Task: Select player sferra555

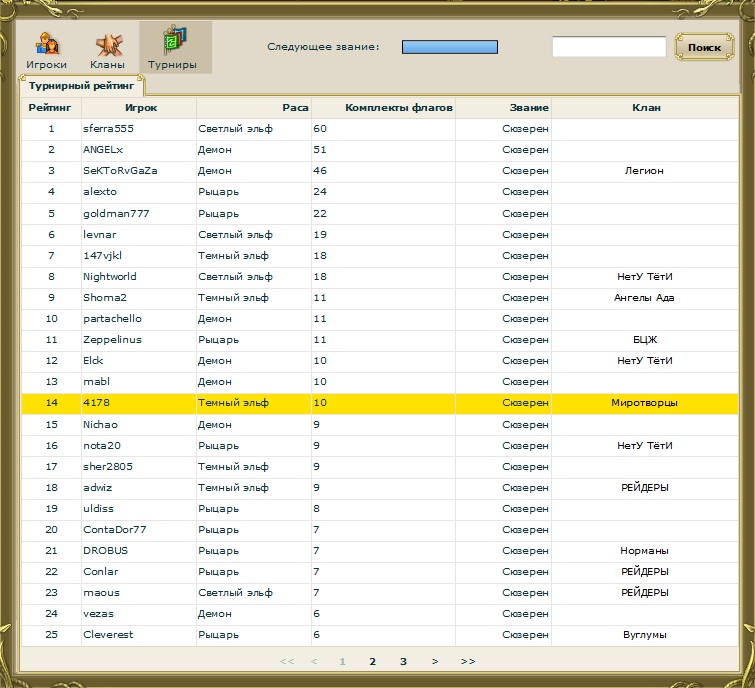Action: coord(108,129)
